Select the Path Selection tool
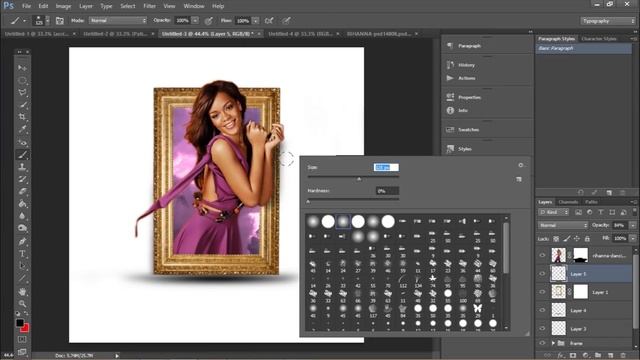 22,266
